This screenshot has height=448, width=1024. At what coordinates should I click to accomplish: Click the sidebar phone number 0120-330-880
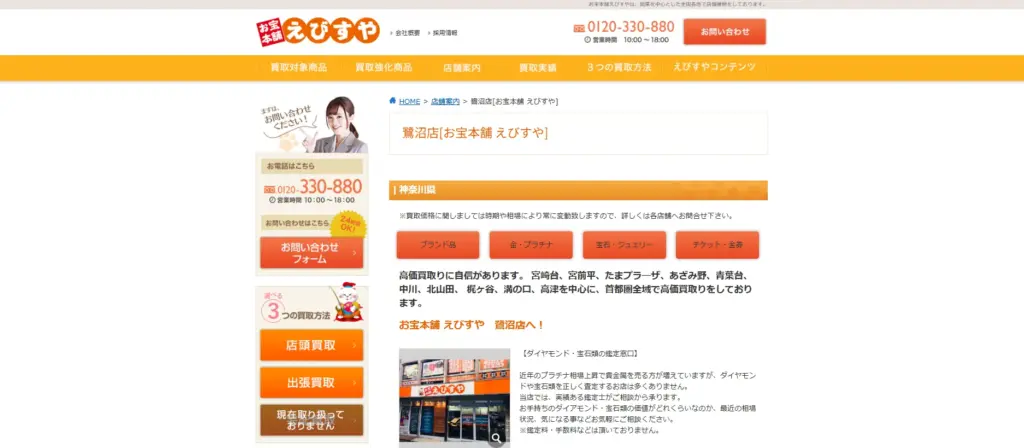click(313, 186)
